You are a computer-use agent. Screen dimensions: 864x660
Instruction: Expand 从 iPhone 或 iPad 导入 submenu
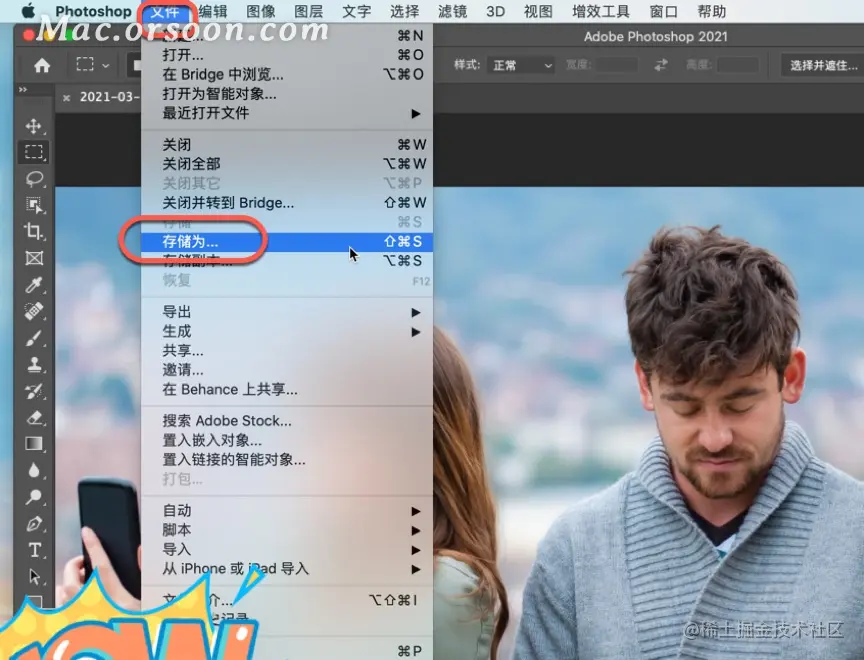[x=287, y=569]
